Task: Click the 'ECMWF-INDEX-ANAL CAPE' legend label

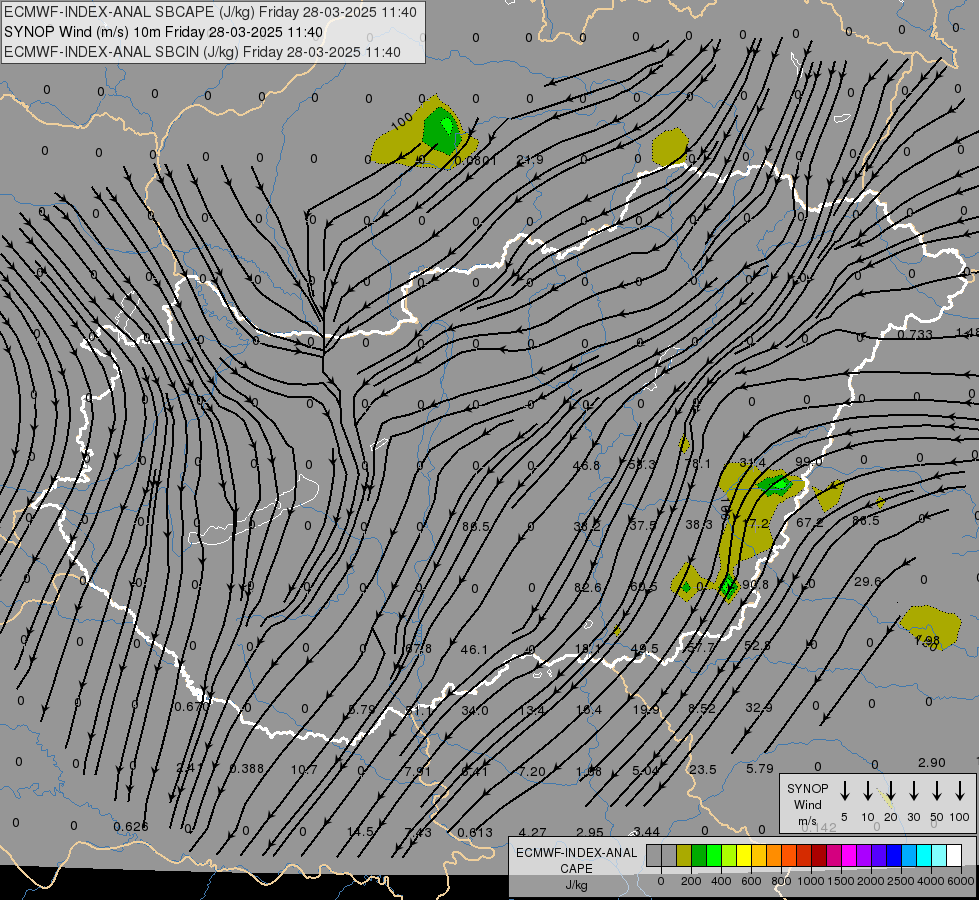Action: tap(576, 861)
